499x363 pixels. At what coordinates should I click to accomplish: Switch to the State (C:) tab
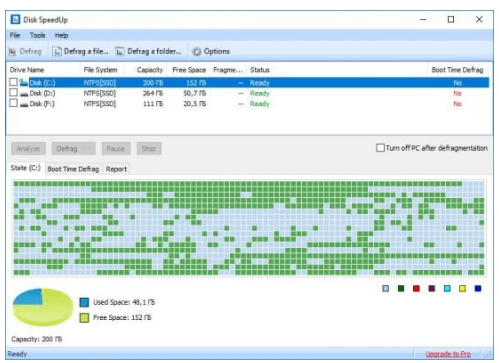coord(26,168)
